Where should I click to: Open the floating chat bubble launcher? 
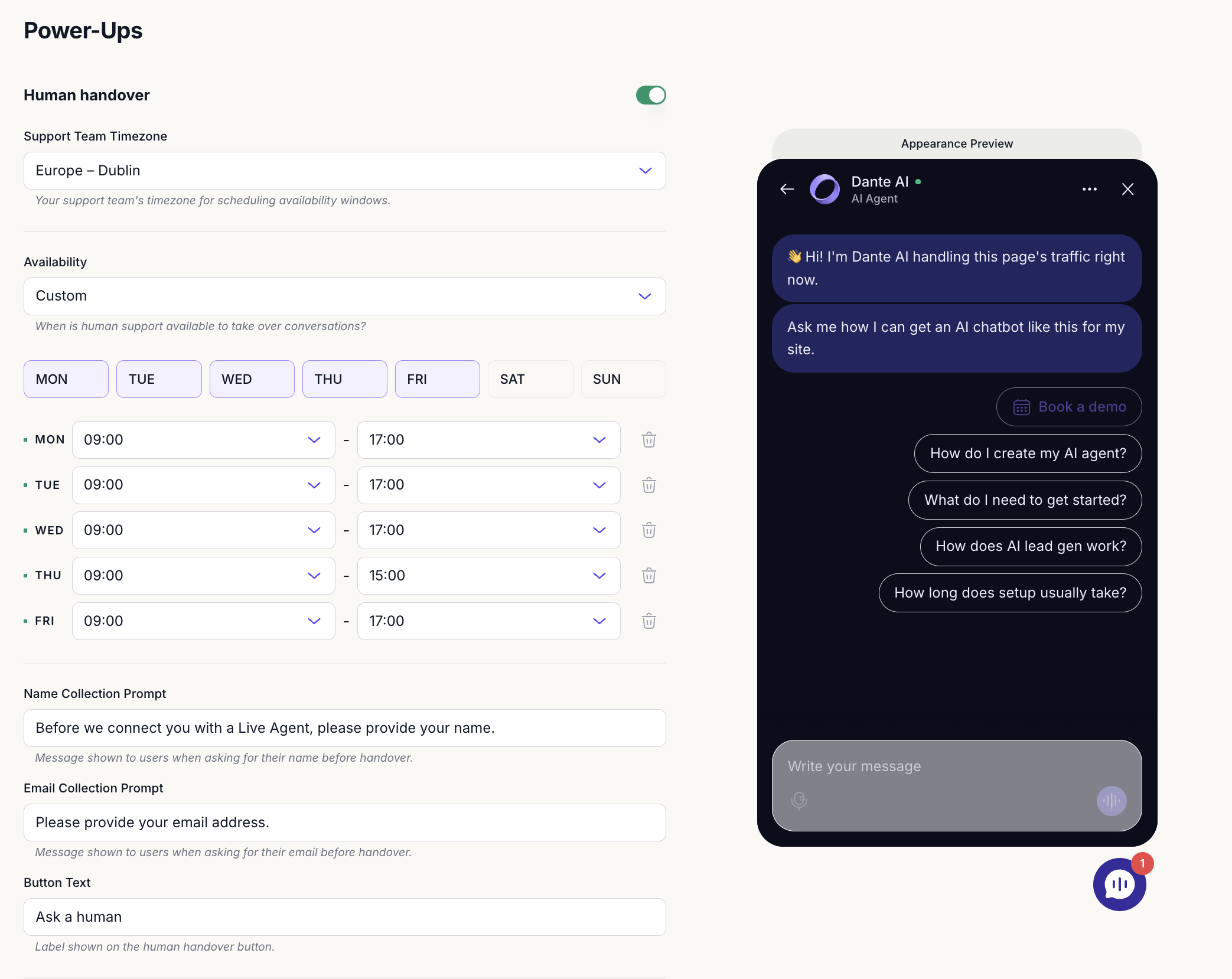pyautogui.click(x=1119, y=884)
